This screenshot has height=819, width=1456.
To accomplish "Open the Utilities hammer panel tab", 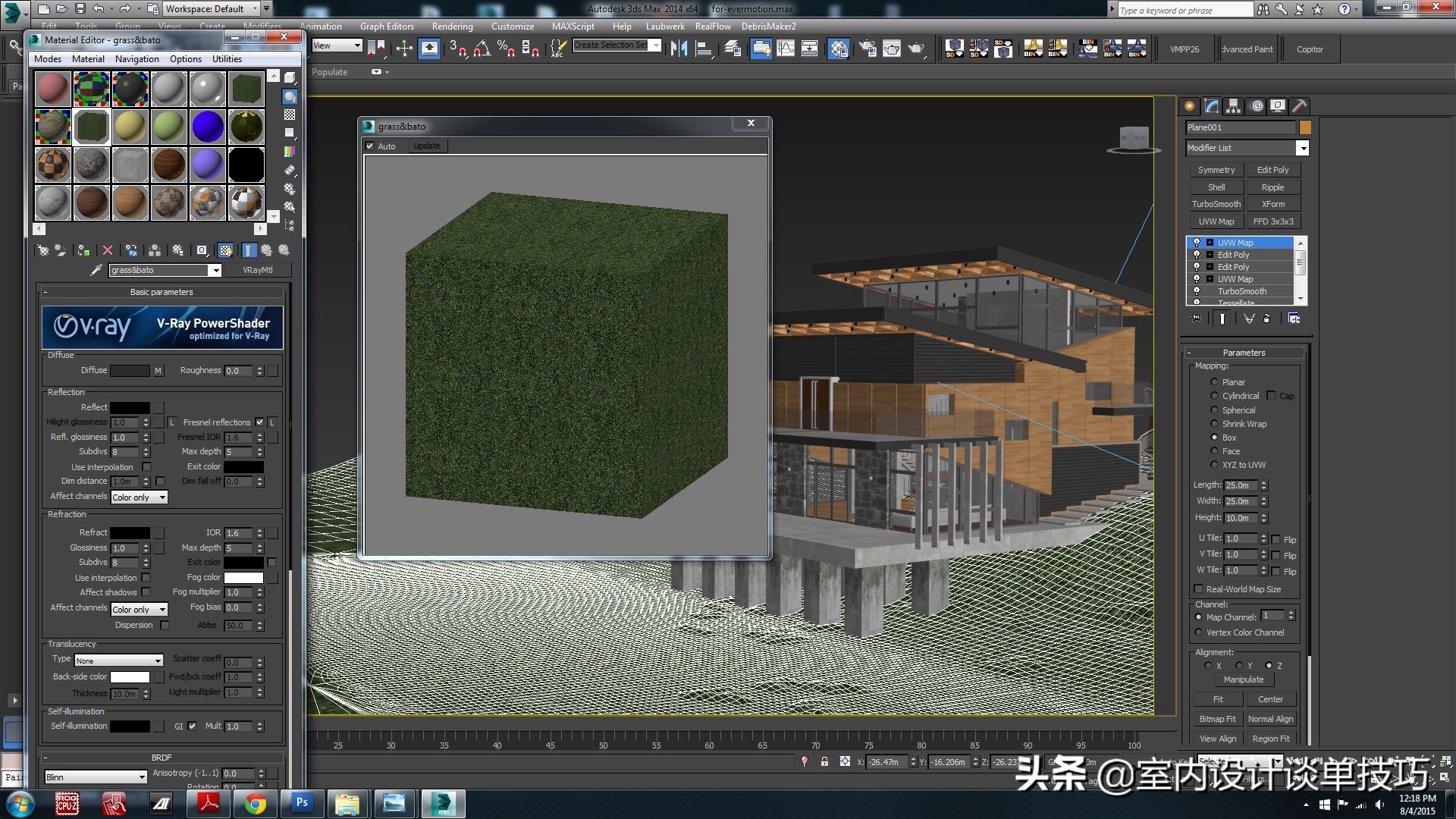I will (1299, 106).
